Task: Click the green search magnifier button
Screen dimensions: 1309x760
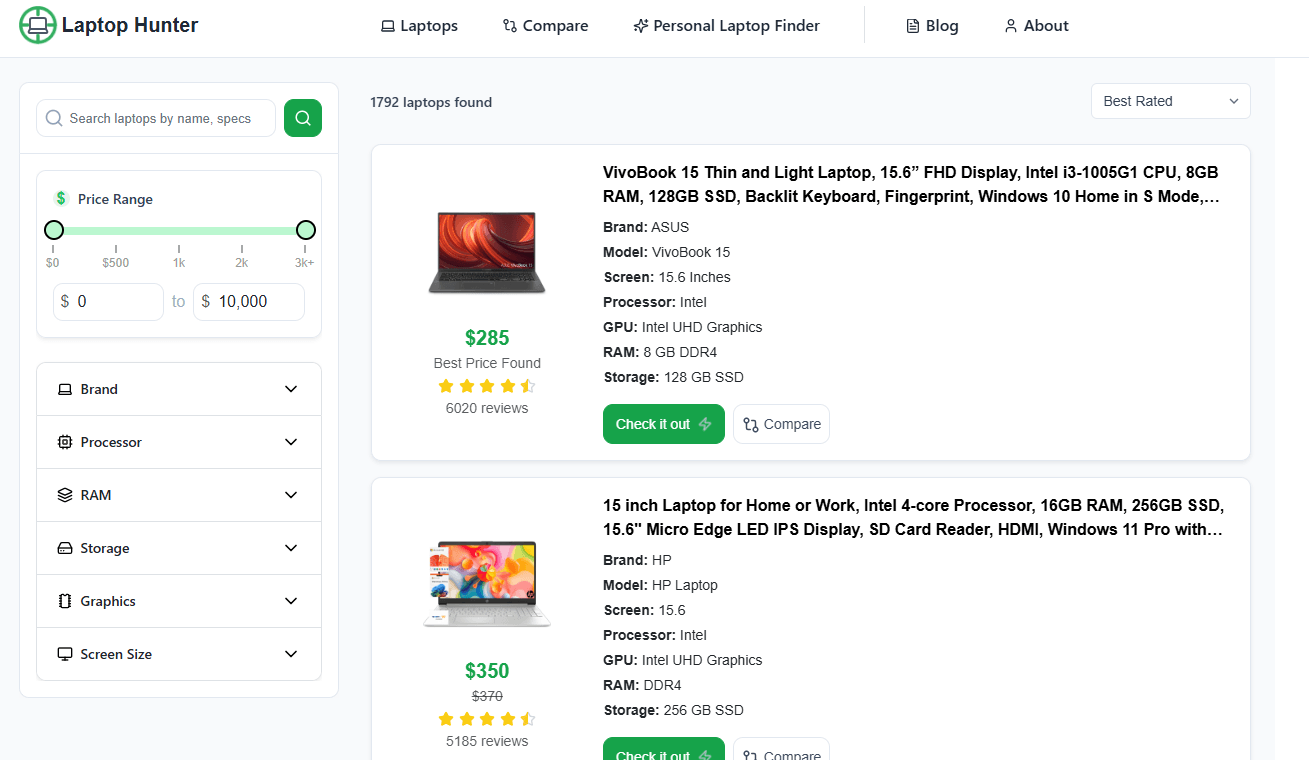Action: [303, 118]
